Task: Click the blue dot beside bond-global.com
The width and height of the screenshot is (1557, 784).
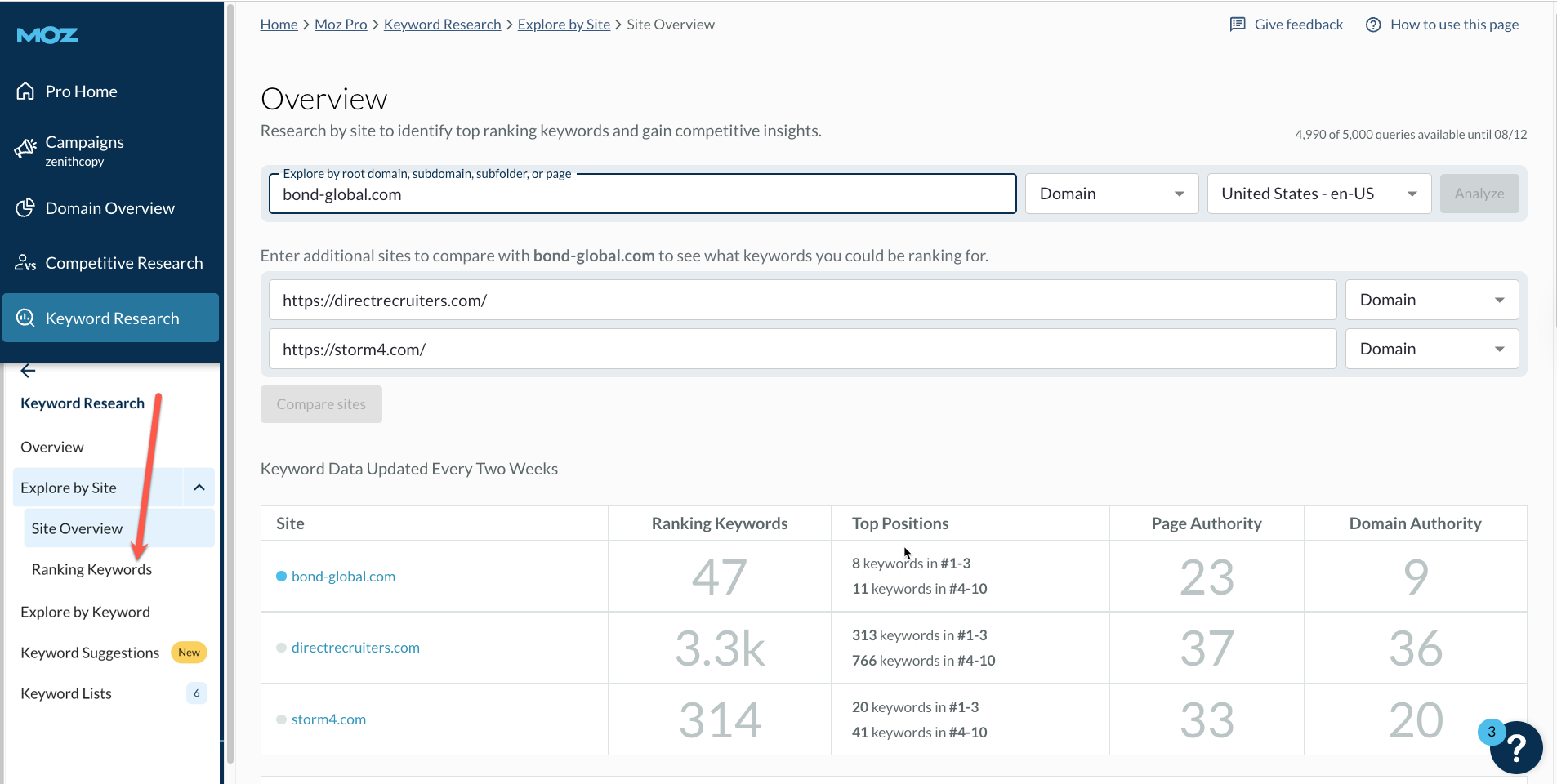Action: pyautogui.click(x=281, y=577)
